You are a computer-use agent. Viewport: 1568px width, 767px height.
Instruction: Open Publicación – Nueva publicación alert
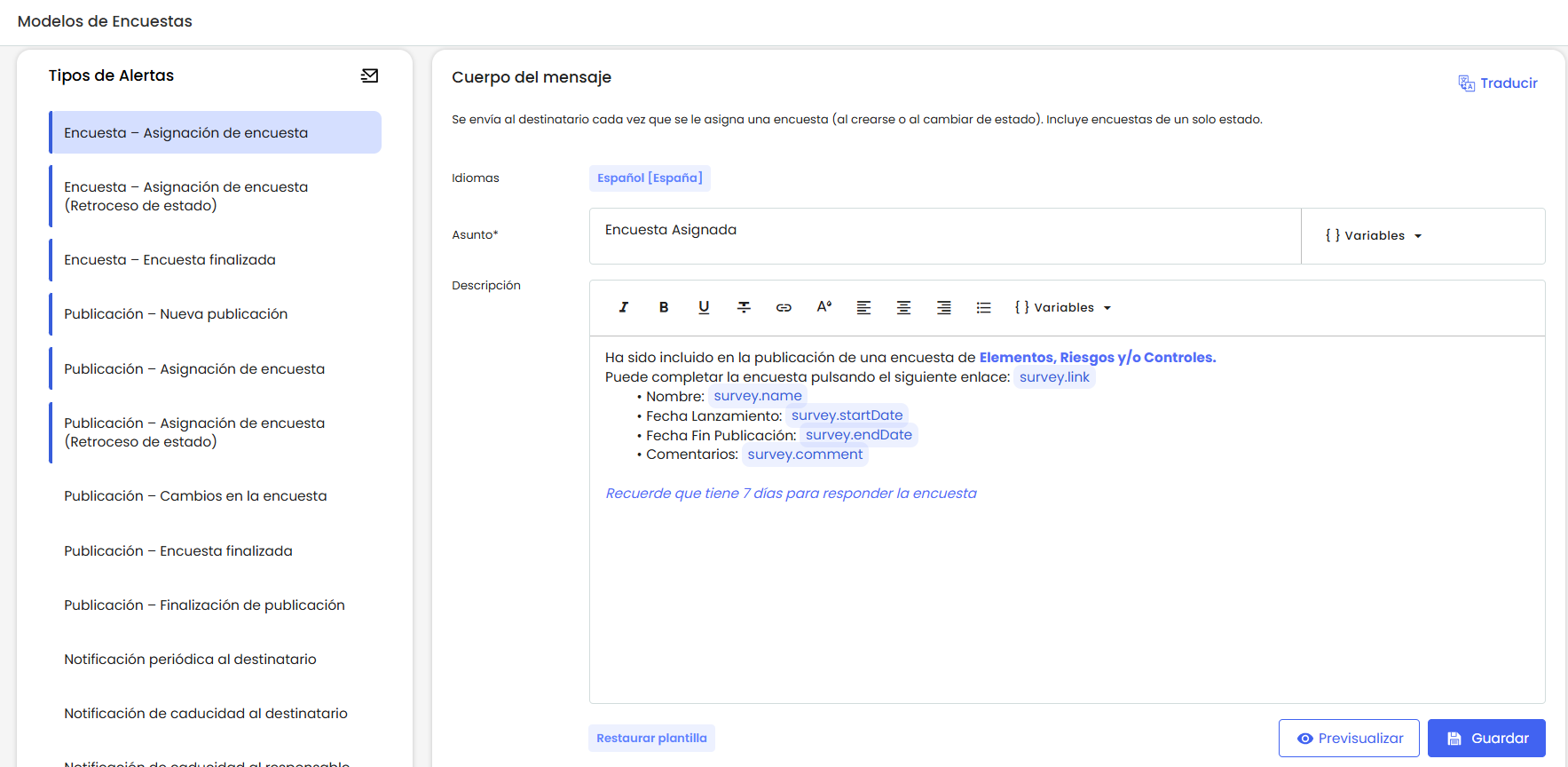[x=176, y=314]
